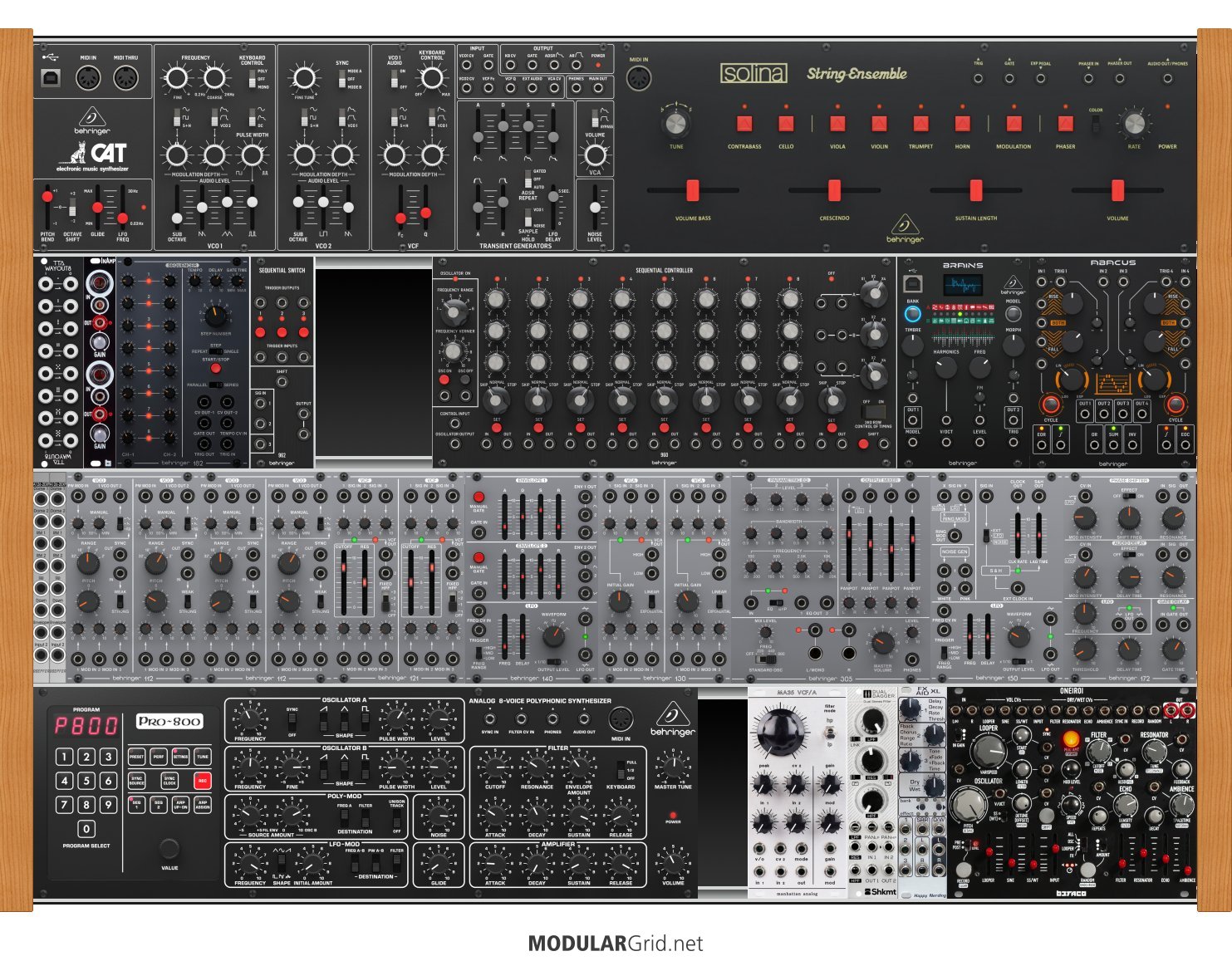This screenshot has height=961, width=1232.
Task: Click the Solina GATE jack
Action: click(x=1009, y=79)
